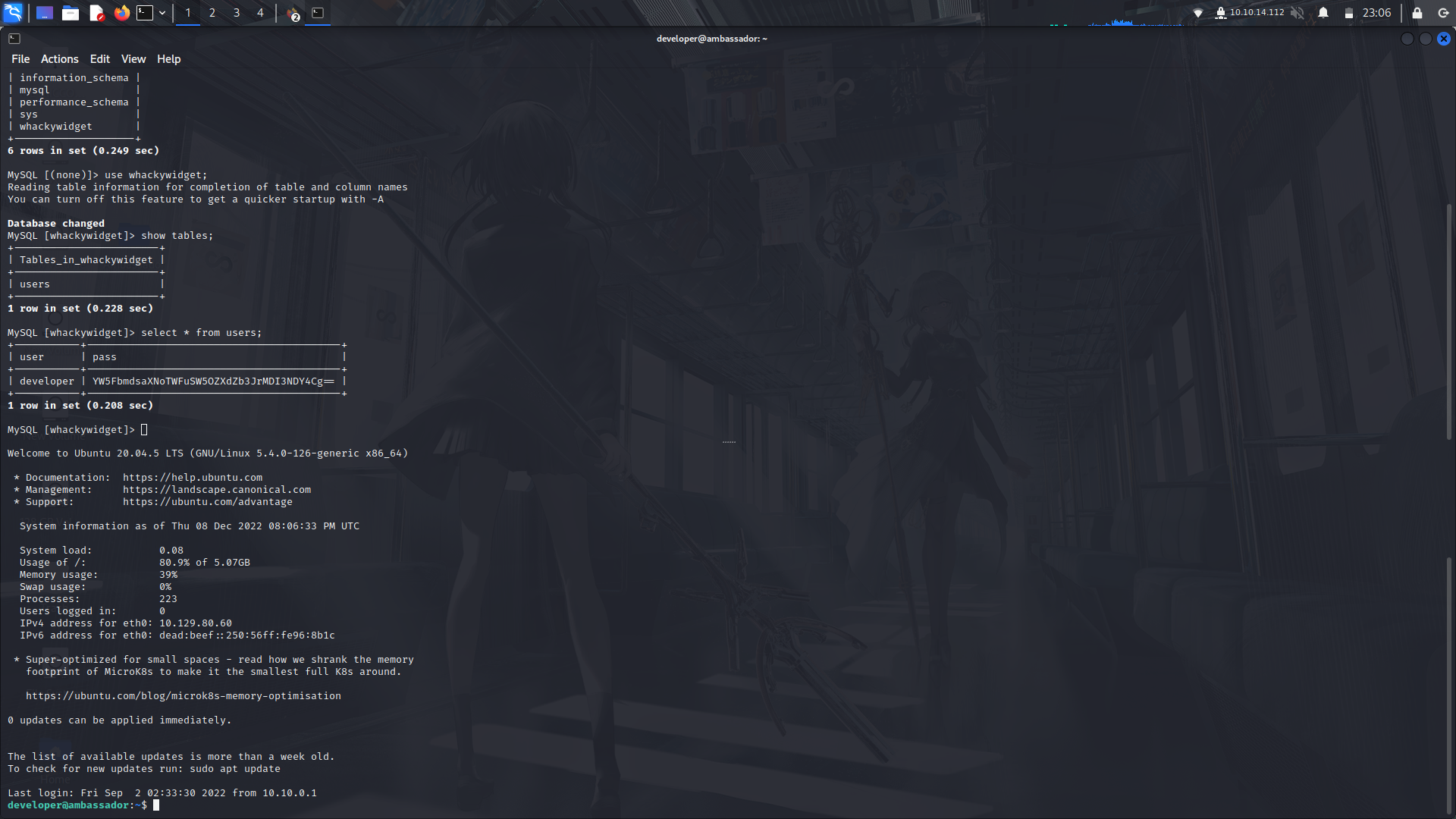The width and height of the screenshot is (1456, 819).
Task: Open the file manager from the taskbar
Action: tap(71, 13)
